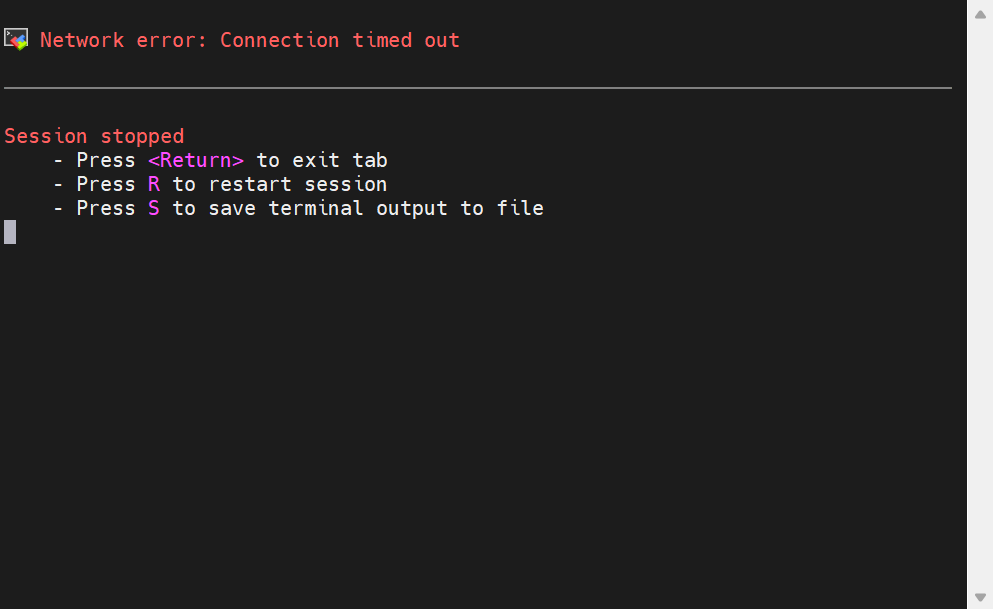Viewport: 993px width, 609px height.
Task: Click the "to restart session" text
Action: click(x=279, y=184)
